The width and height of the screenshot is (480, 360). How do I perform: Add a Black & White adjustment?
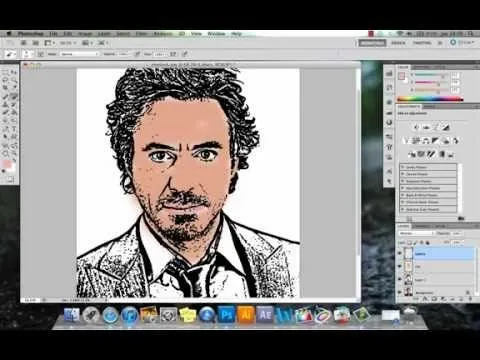click(435, 141)
